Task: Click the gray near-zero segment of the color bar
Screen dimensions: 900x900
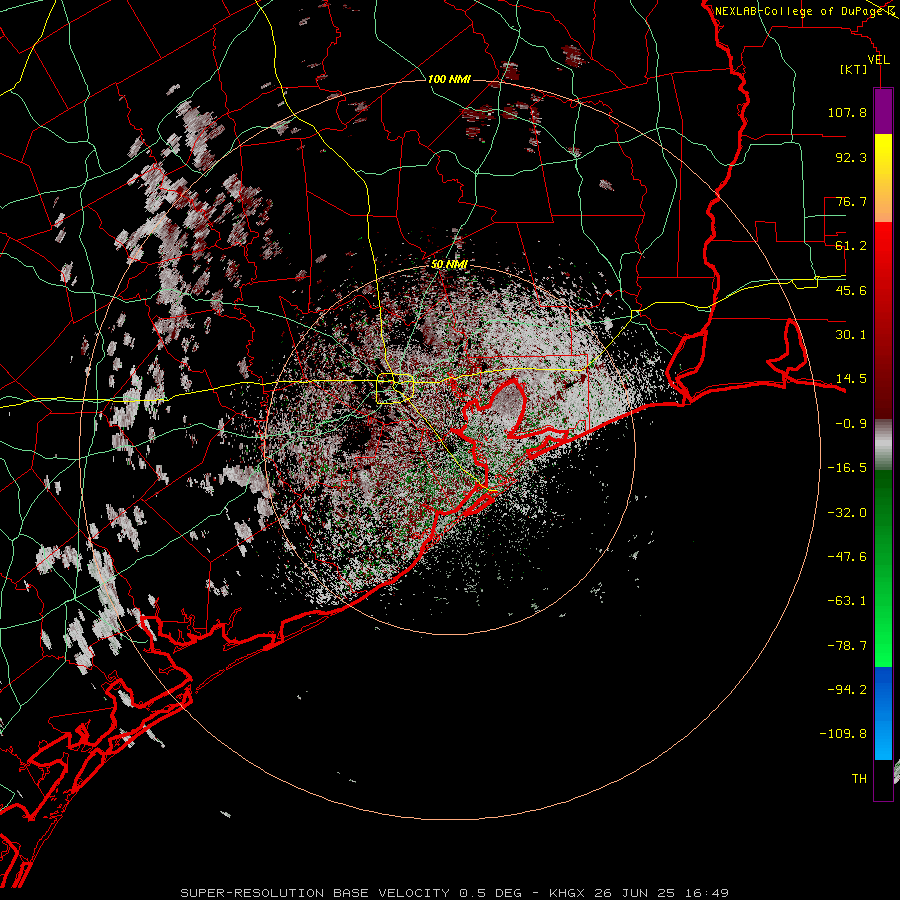Action: (x=883, y=445)
